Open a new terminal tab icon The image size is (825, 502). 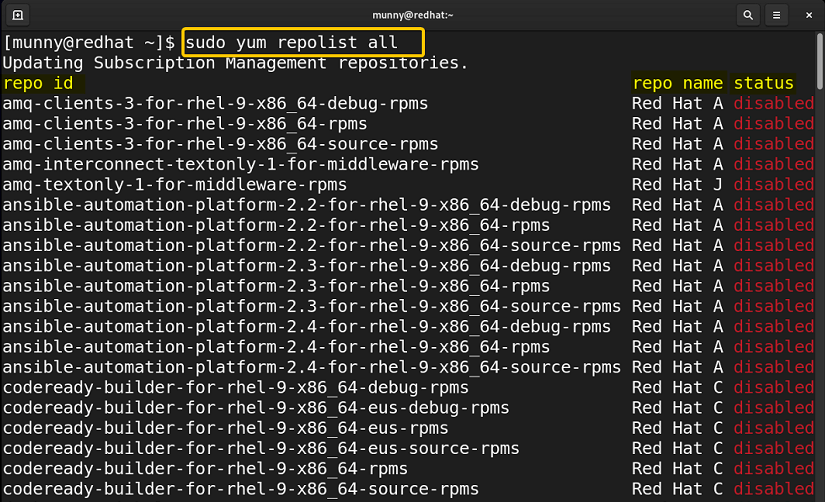coord(17,15)
